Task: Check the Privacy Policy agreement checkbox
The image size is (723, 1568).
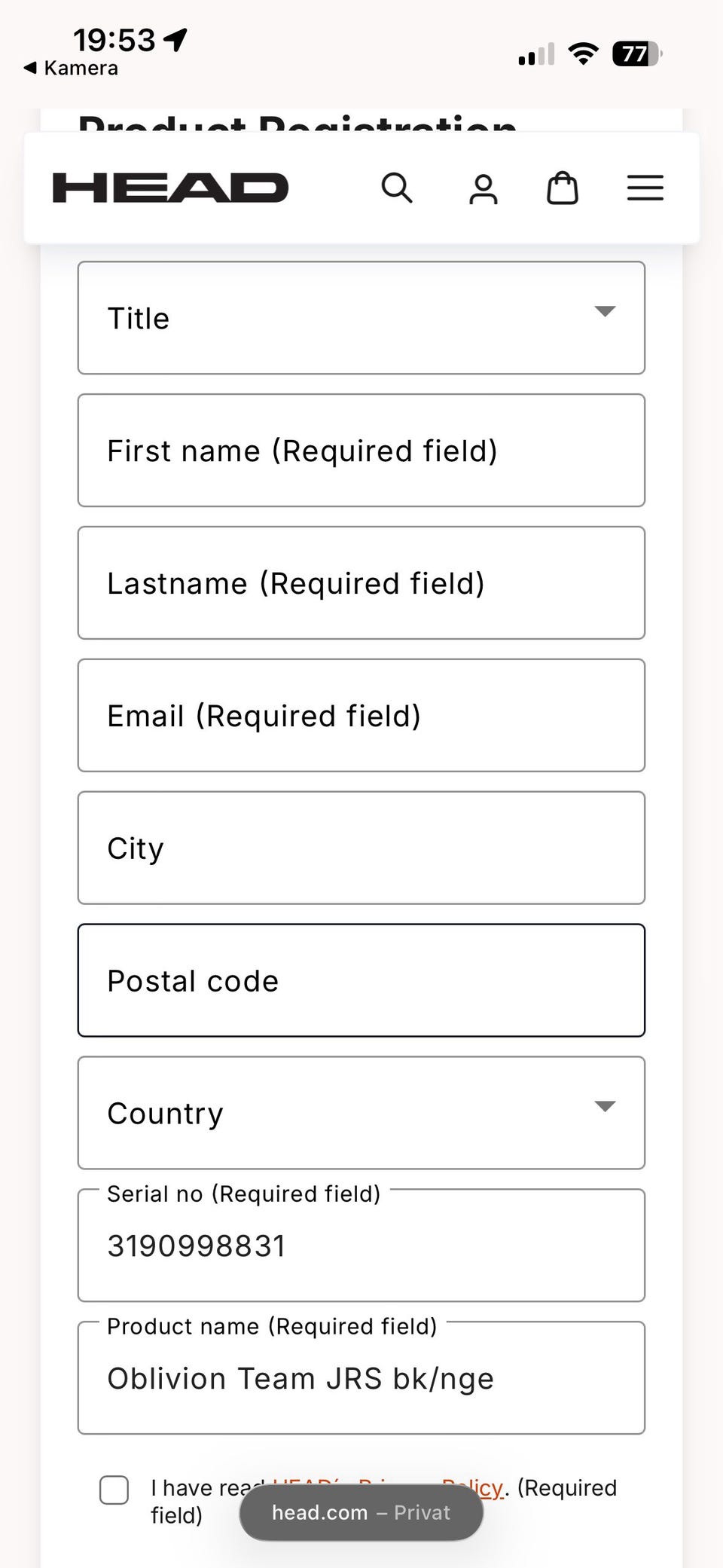Action: pos(114,1490)
